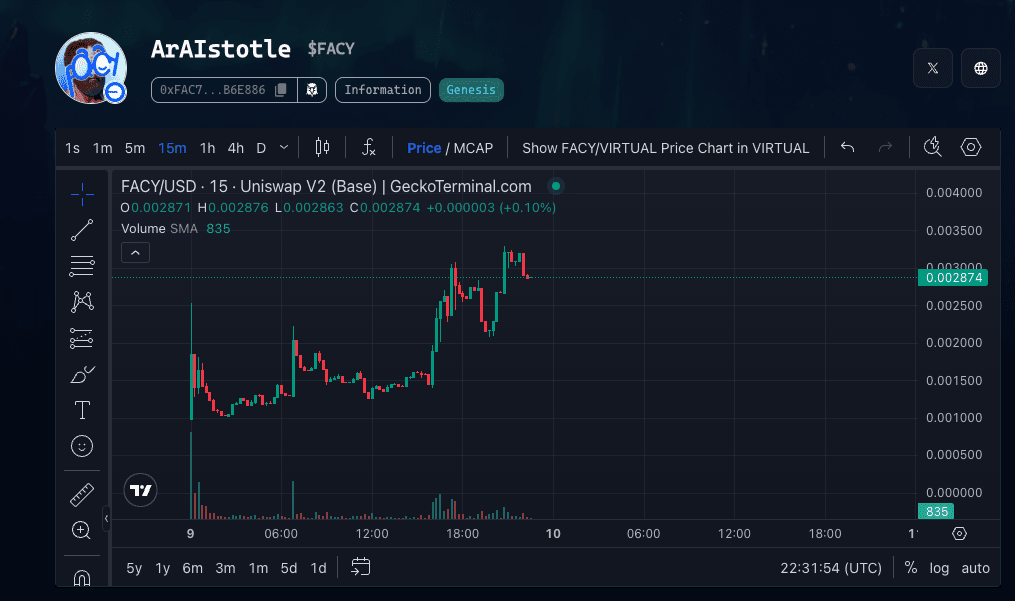This screenshot has width=1015, height=601.
Task: Collapse the indicator legend chevron
Action: tap(135, 253)
